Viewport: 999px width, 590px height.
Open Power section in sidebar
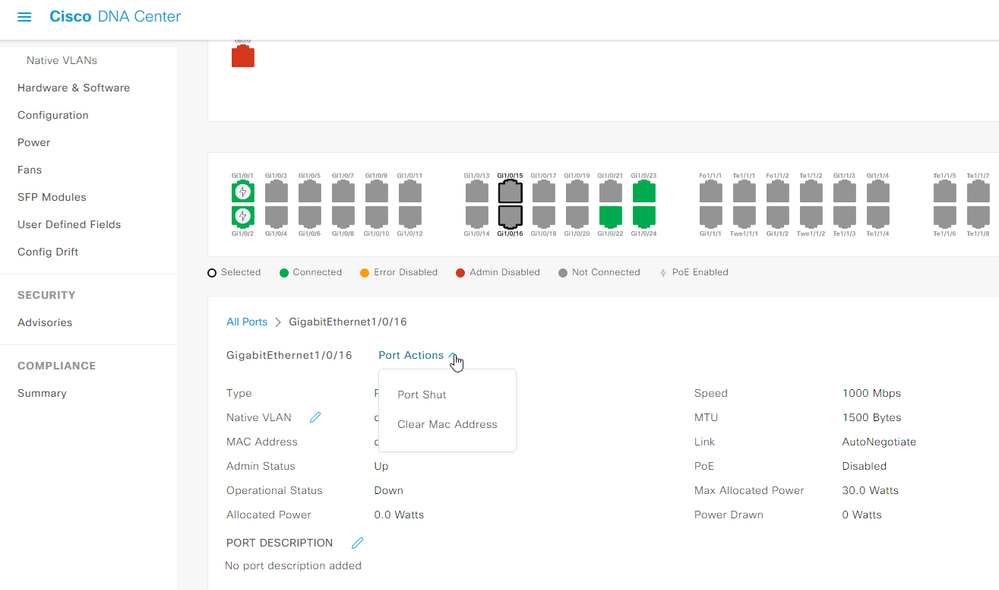[34, 143]
